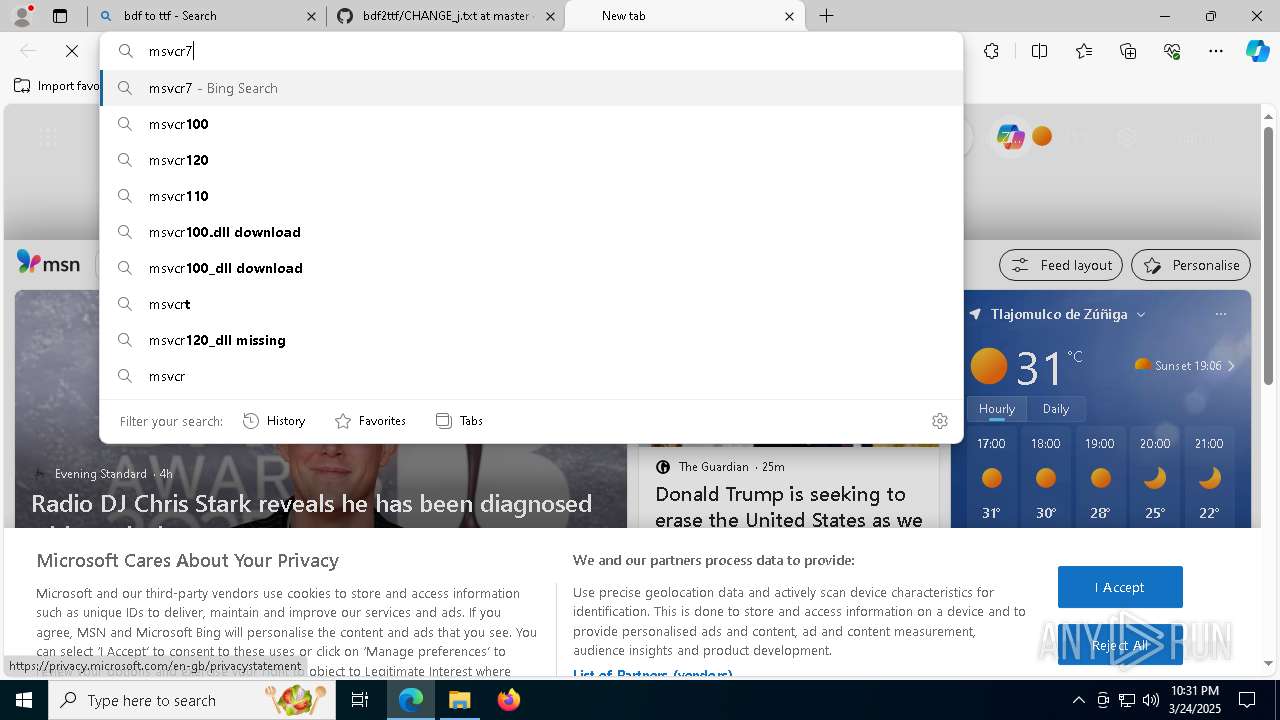Open the Extensions puzzle icon
Screen dimensions: 1280x720
(991, 51)
